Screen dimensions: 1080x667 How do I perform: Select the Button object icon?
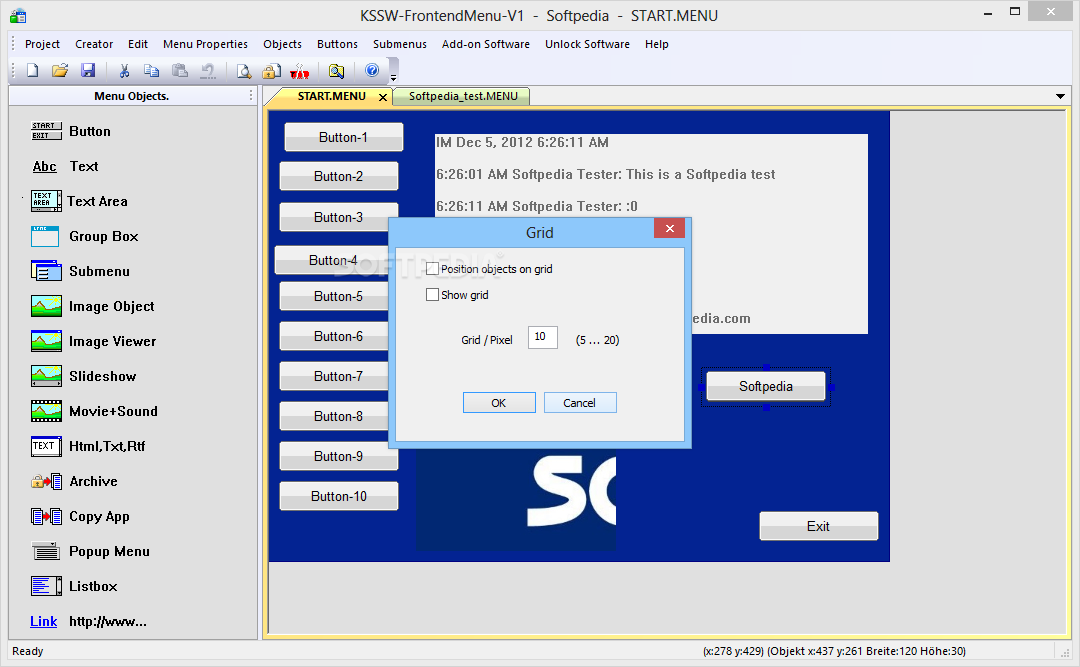coord(46,131)
